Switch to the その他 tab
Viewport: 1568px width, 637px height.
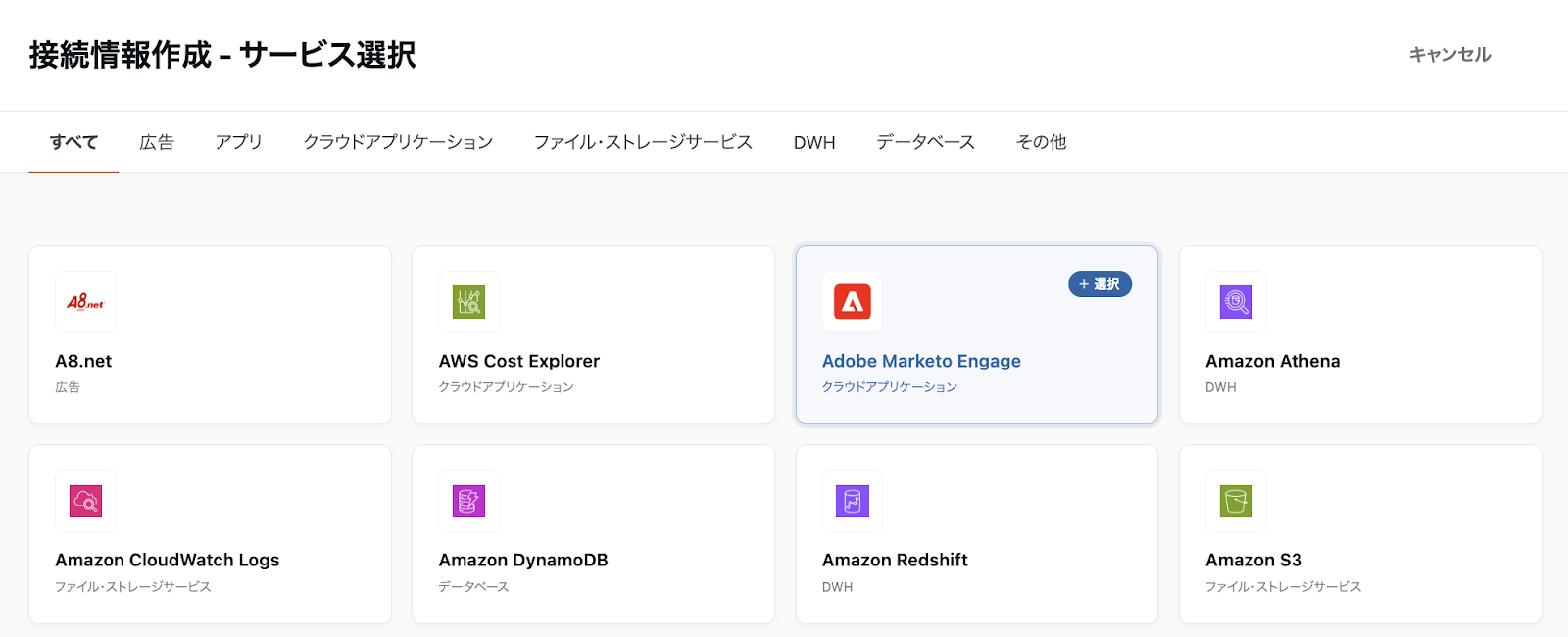[x=1041, y=142]
